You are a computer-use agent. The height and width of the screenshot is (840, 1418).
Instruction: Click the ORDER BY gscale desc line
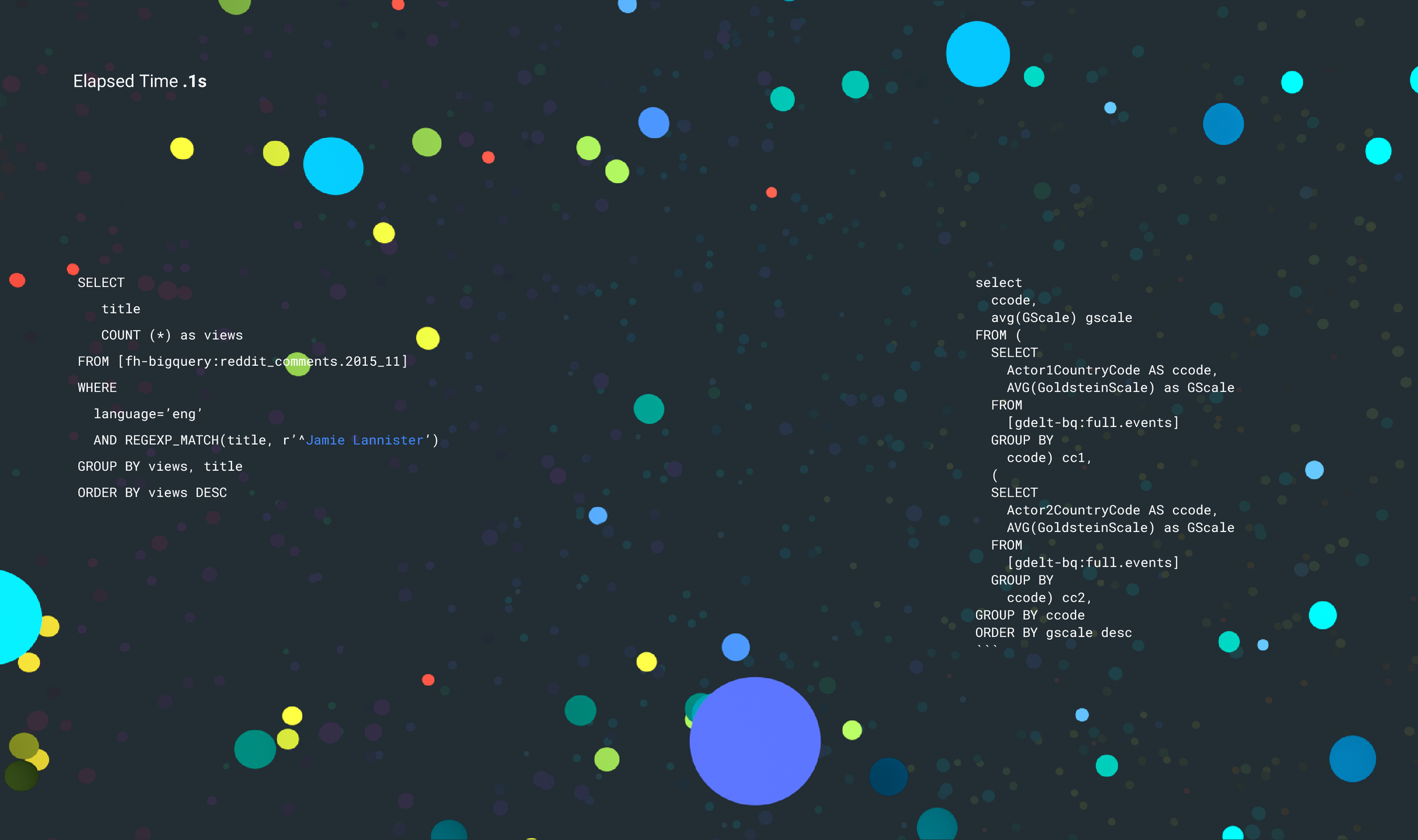[1053, 632]
